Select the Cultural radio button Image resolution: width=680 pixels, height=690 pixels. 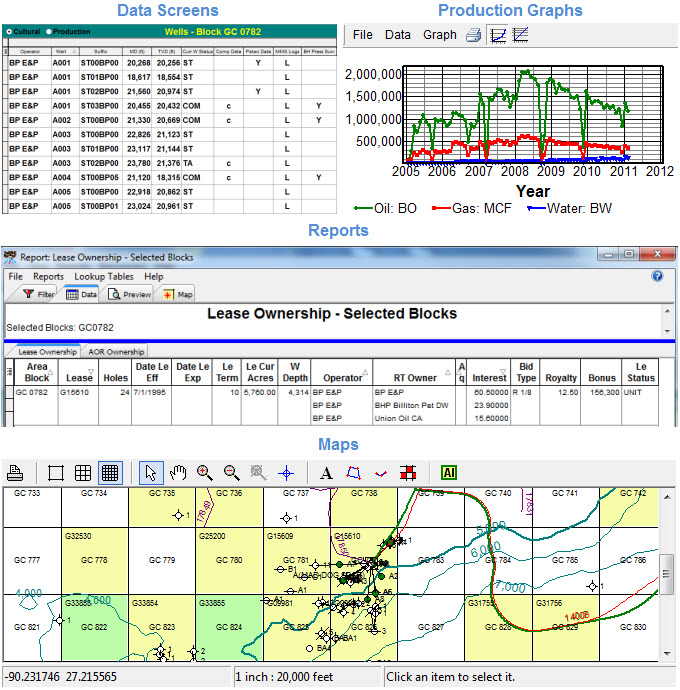click(x=10, y=31)
